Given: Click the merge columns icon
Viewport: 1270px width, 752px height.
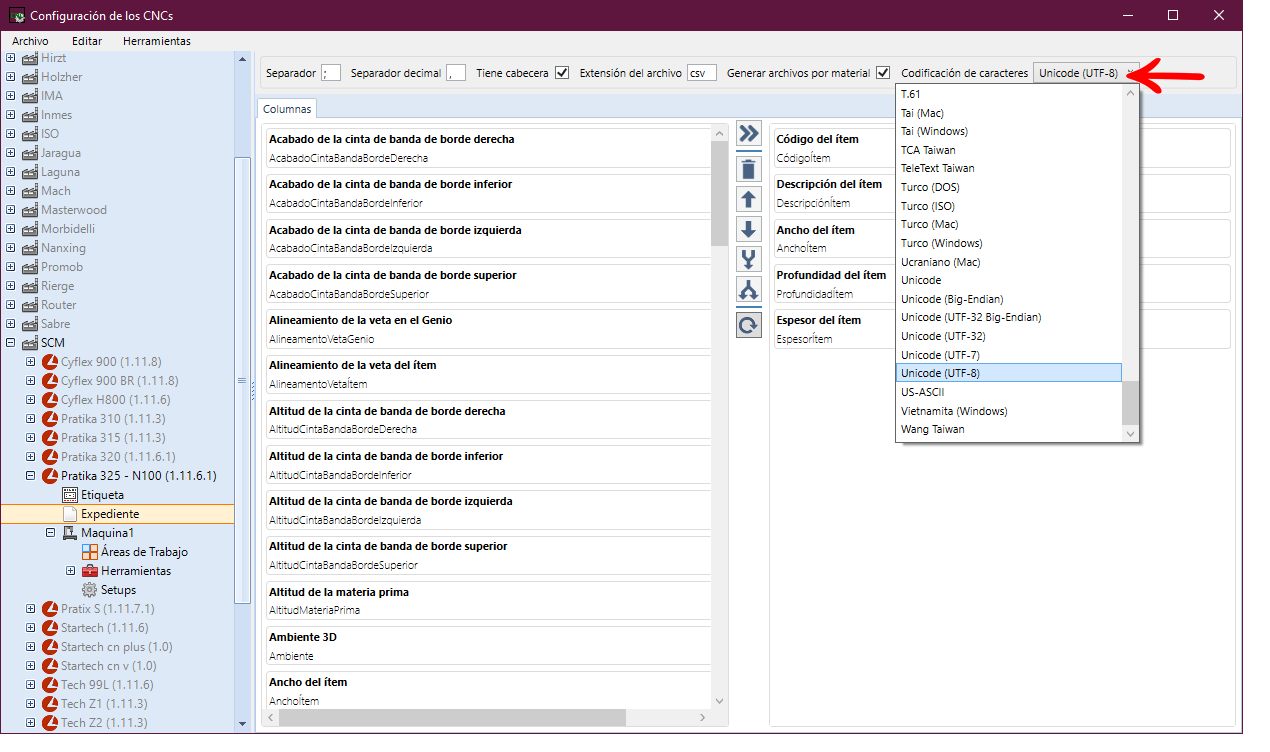Looking at the screenshot, I should pyautogui.click(x=748, y=260).
